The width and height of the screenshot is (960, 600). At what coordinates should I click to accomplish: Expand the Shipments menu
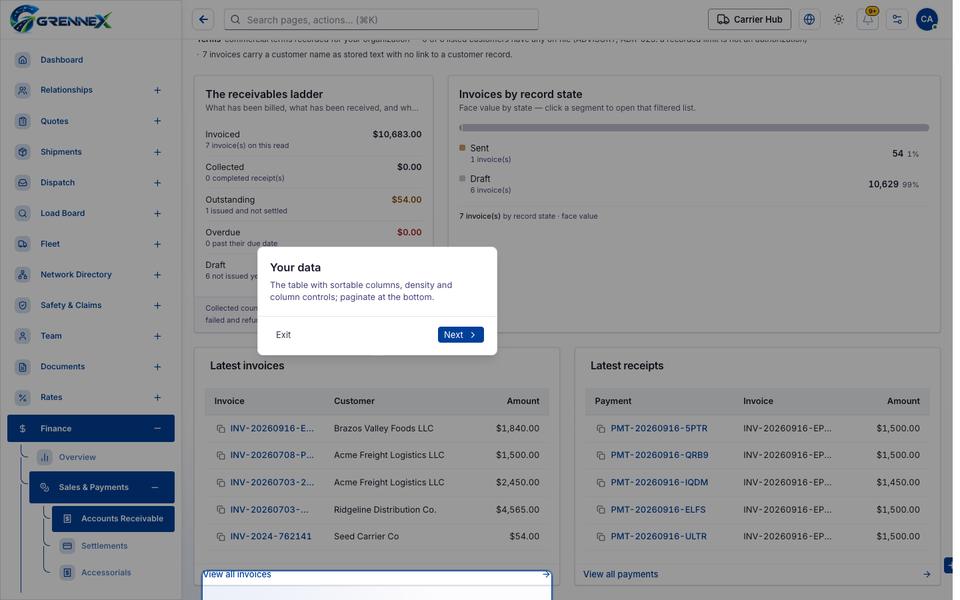coord(157,152)
